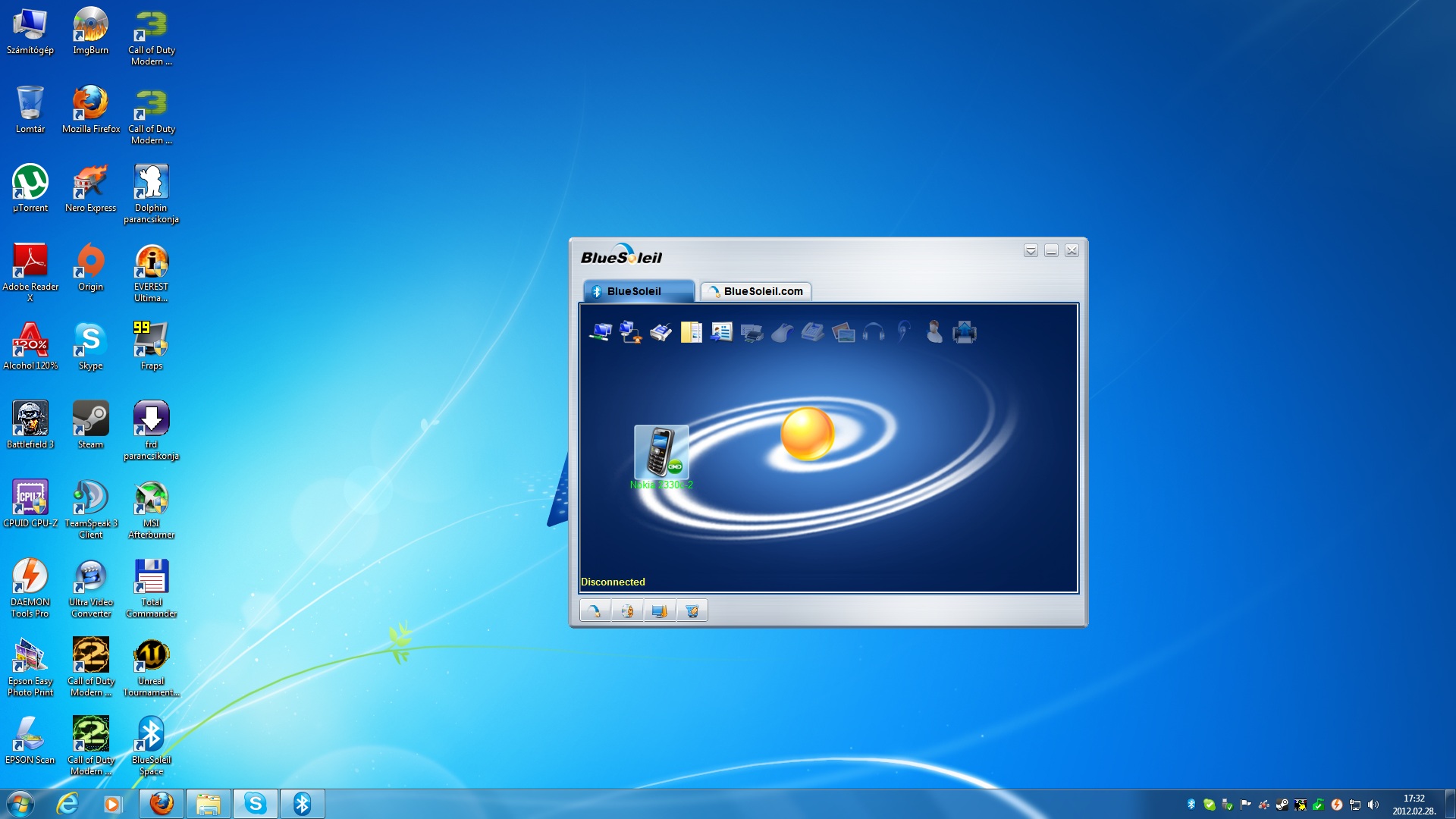
Task: Open the Windows Start menu orb
Action: (20, 804)
